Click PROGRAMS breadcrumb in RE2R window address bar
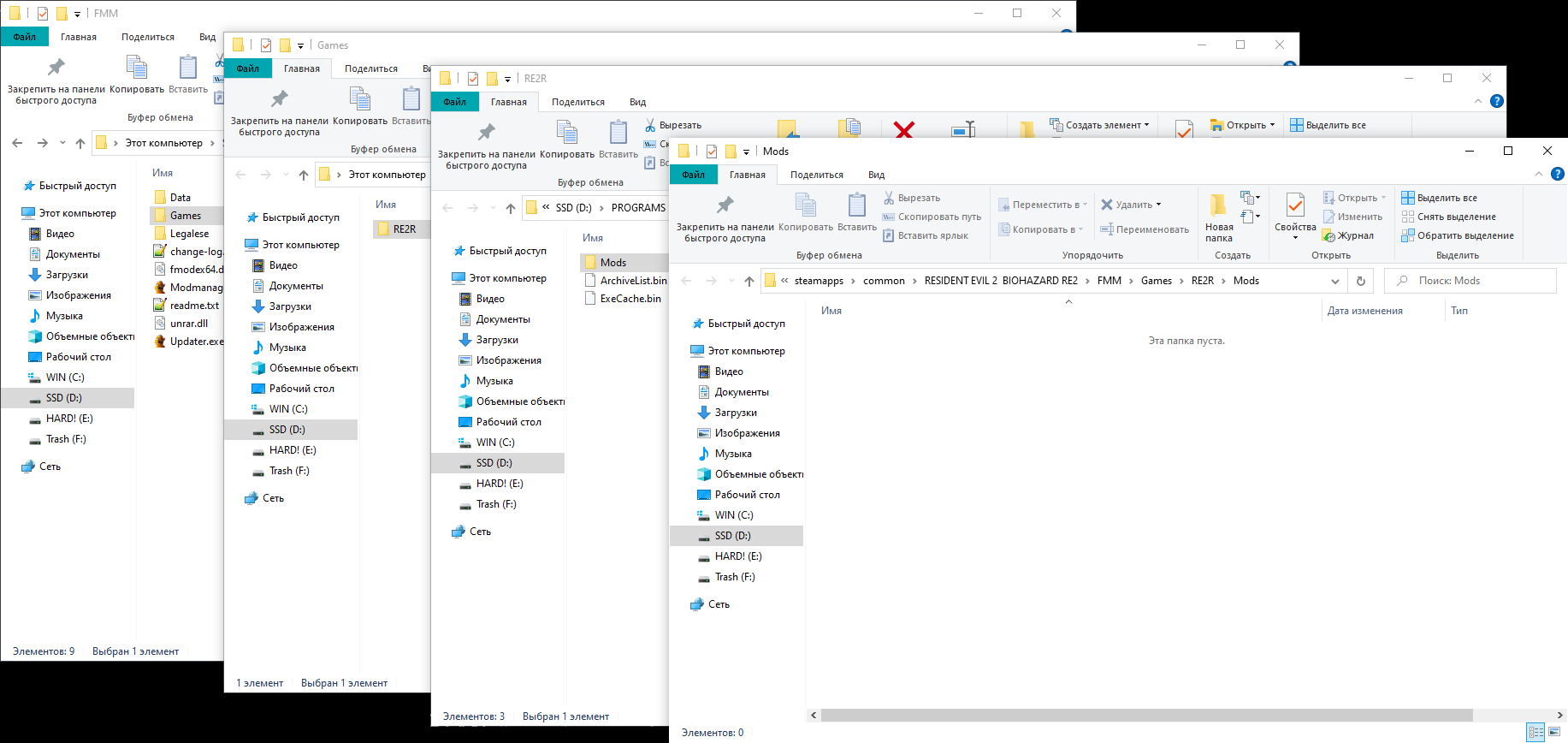This screenshot has height=743, width=1568. coord(638,208)
